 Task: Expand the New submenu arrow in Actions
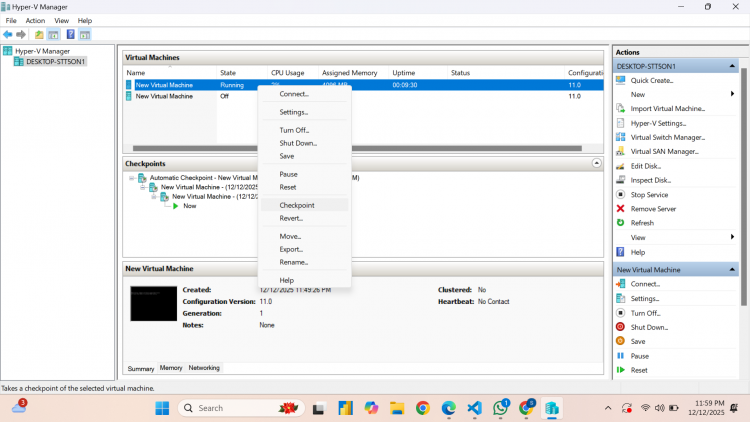732,94
